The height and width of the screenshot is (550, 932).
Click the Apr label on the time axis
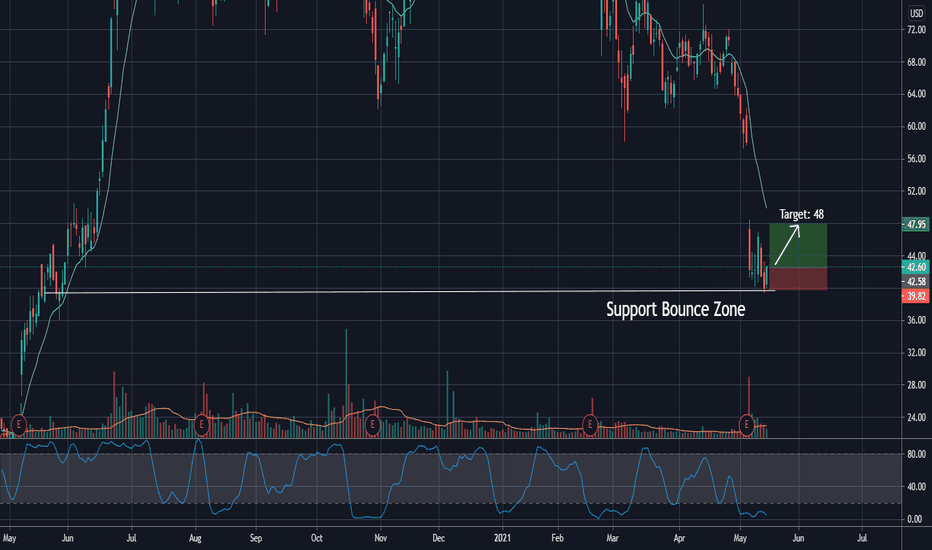pyautogui.click(x=679, y=538)
